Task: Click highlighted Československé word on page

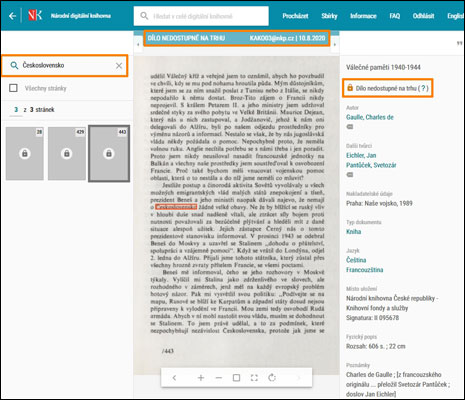Action: click(176, 207)
